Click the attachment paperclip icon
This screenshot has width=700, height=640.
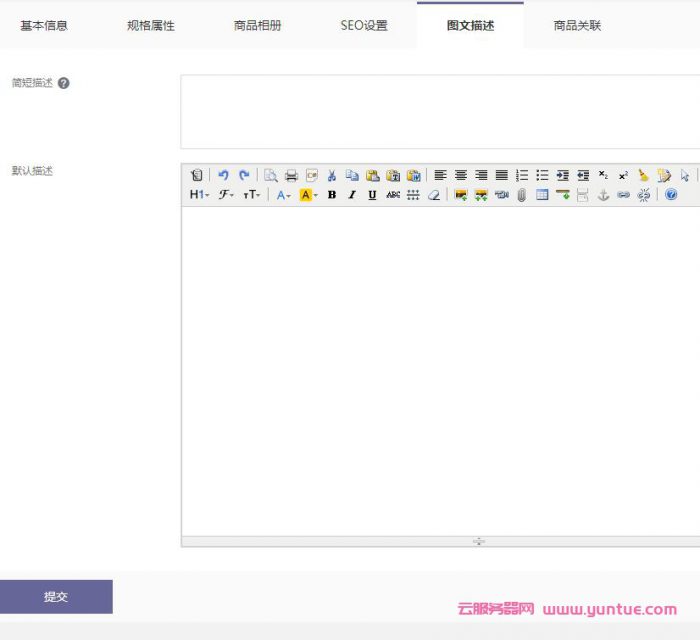521,195
